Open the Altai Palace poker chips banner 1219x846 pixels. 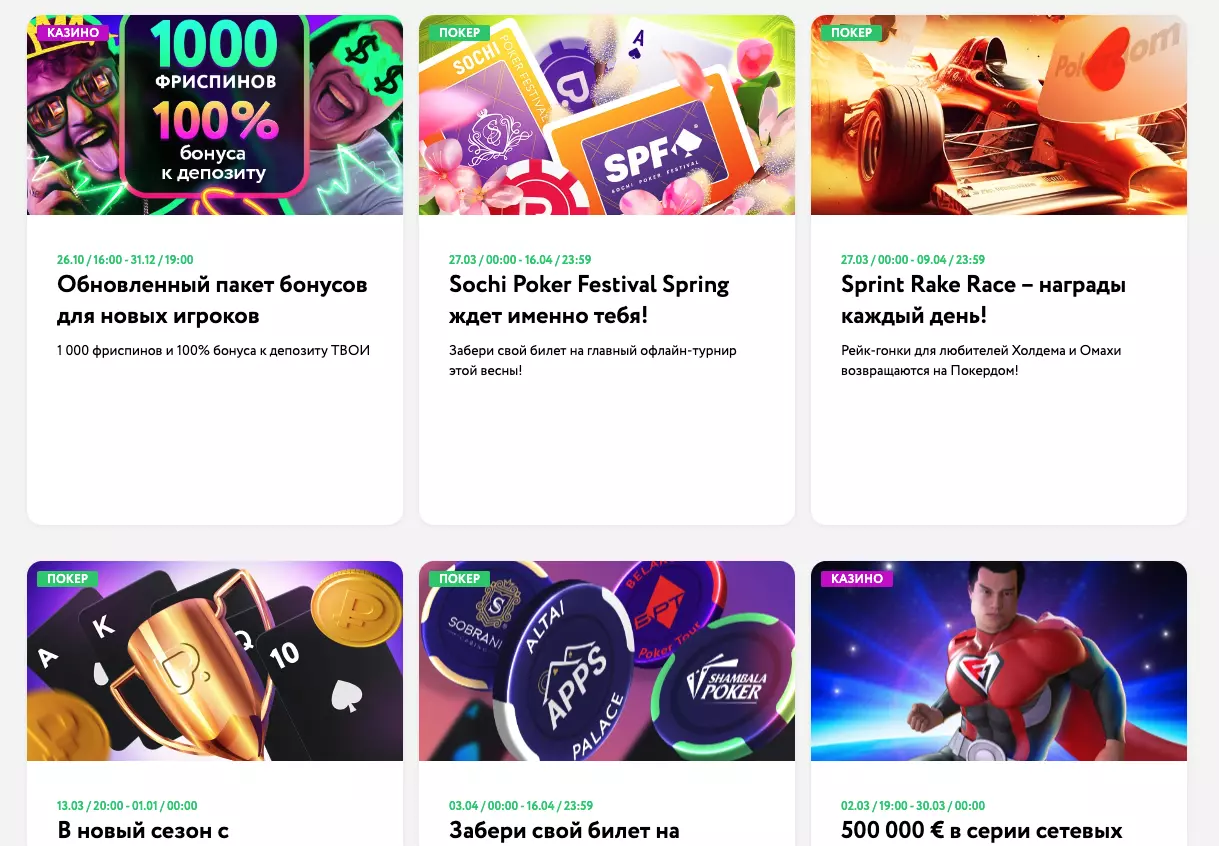606,661
